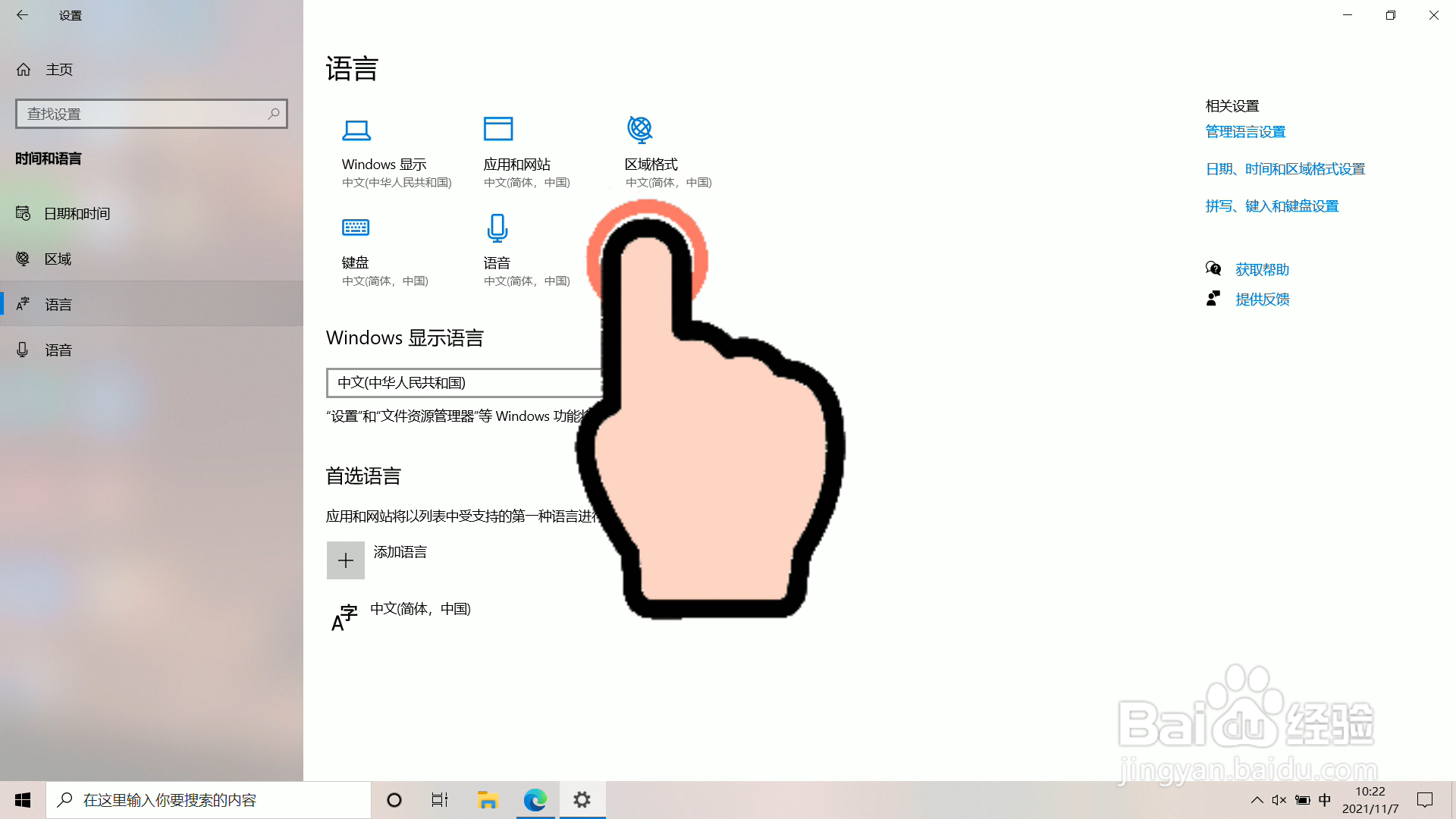The height and width of the screenshot is (819, 1456).
Task: Click the battery tray icon
Action: [1303, 800]
